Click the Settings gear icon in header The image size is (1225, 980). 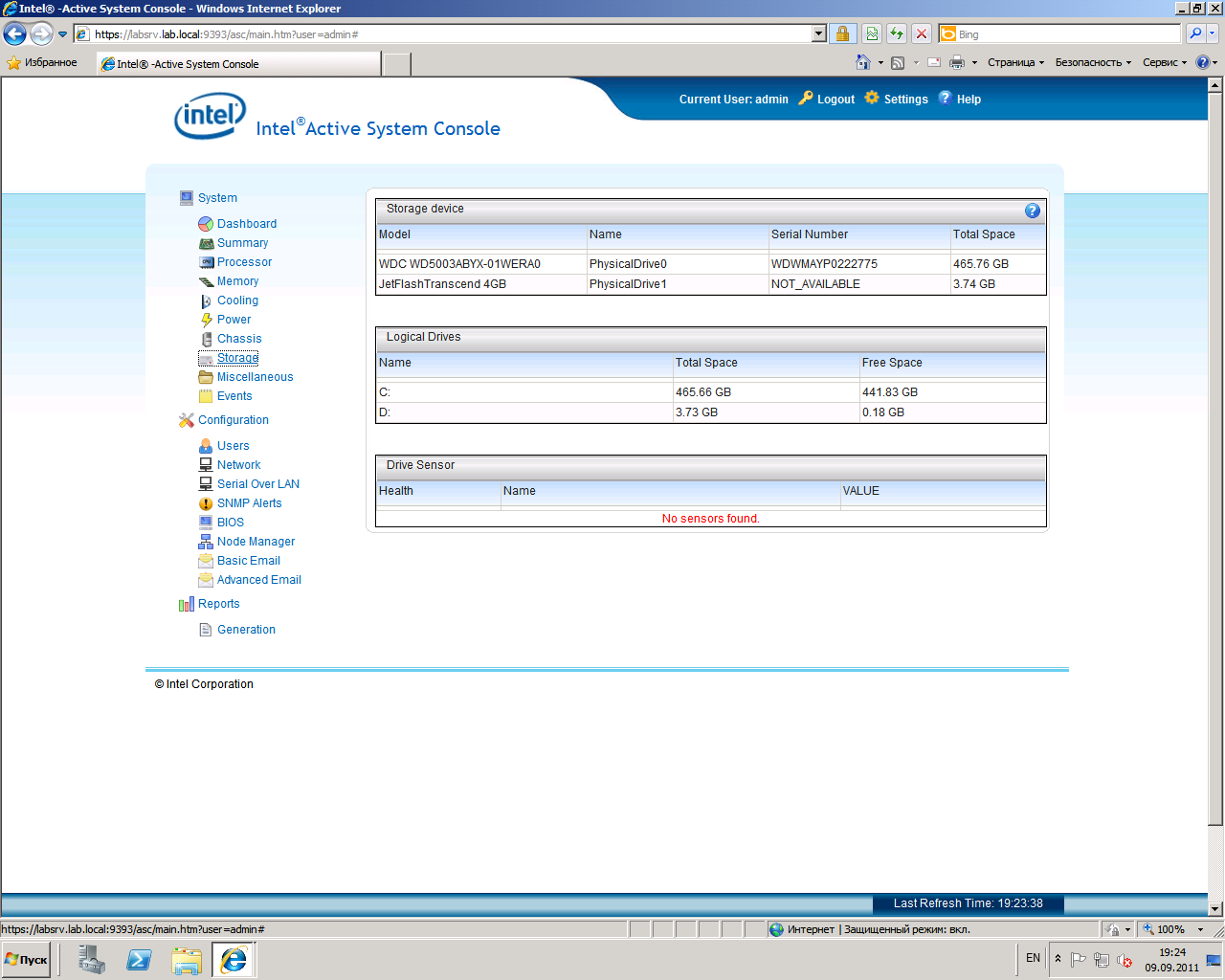click(872, 99)
